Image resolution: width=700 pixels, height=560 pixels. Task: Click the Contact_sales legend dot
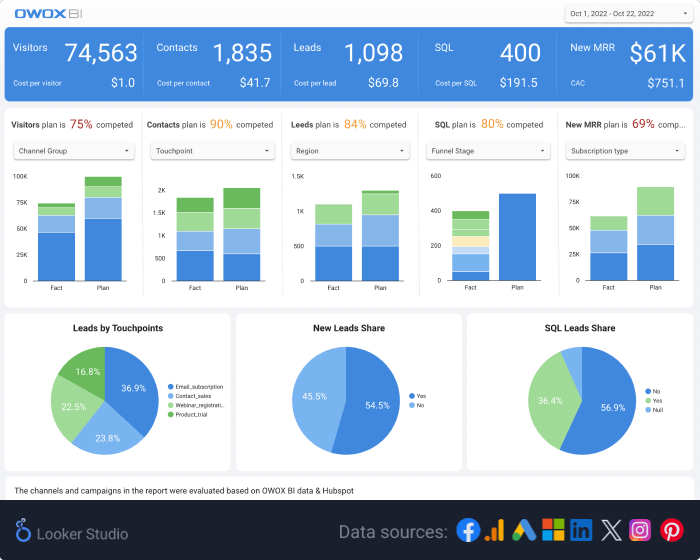[x=171, y=396]
